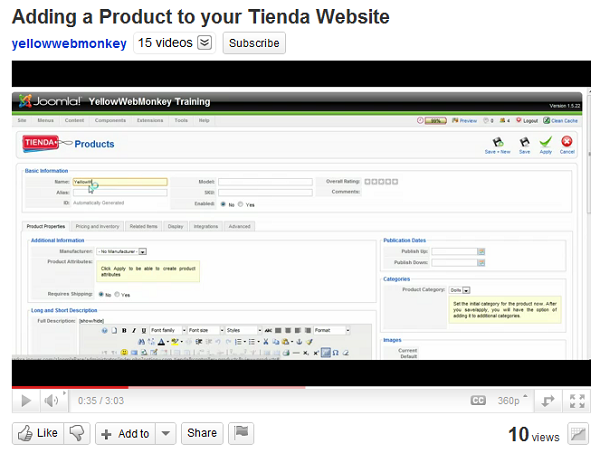This screenshot has width=600, height=453.
Task: Click in the SKU field
Action: [266, 192]
